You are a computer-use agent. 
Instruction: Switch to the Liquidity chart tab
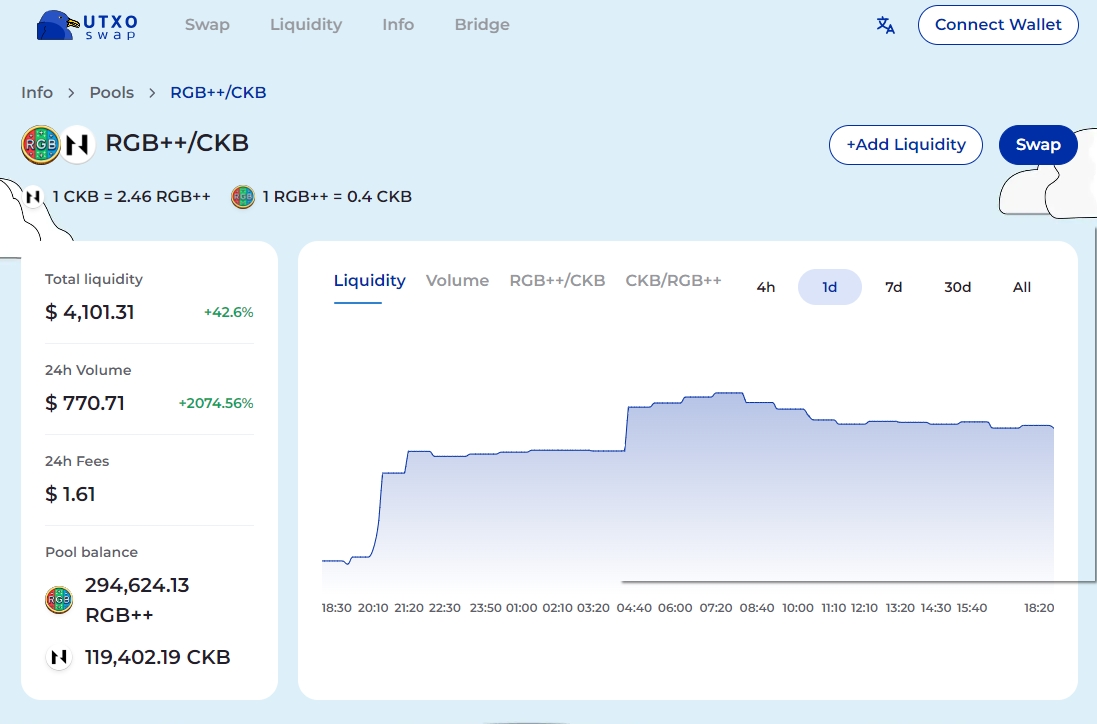point(369,281)
